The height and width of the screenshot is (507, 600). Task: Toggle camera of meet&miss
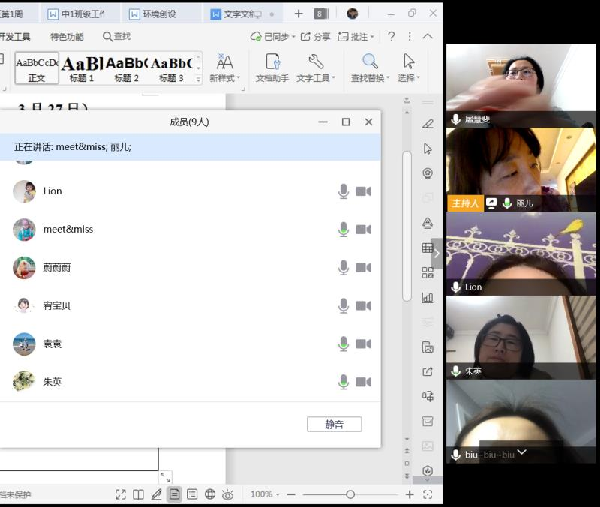click(363, 229)
